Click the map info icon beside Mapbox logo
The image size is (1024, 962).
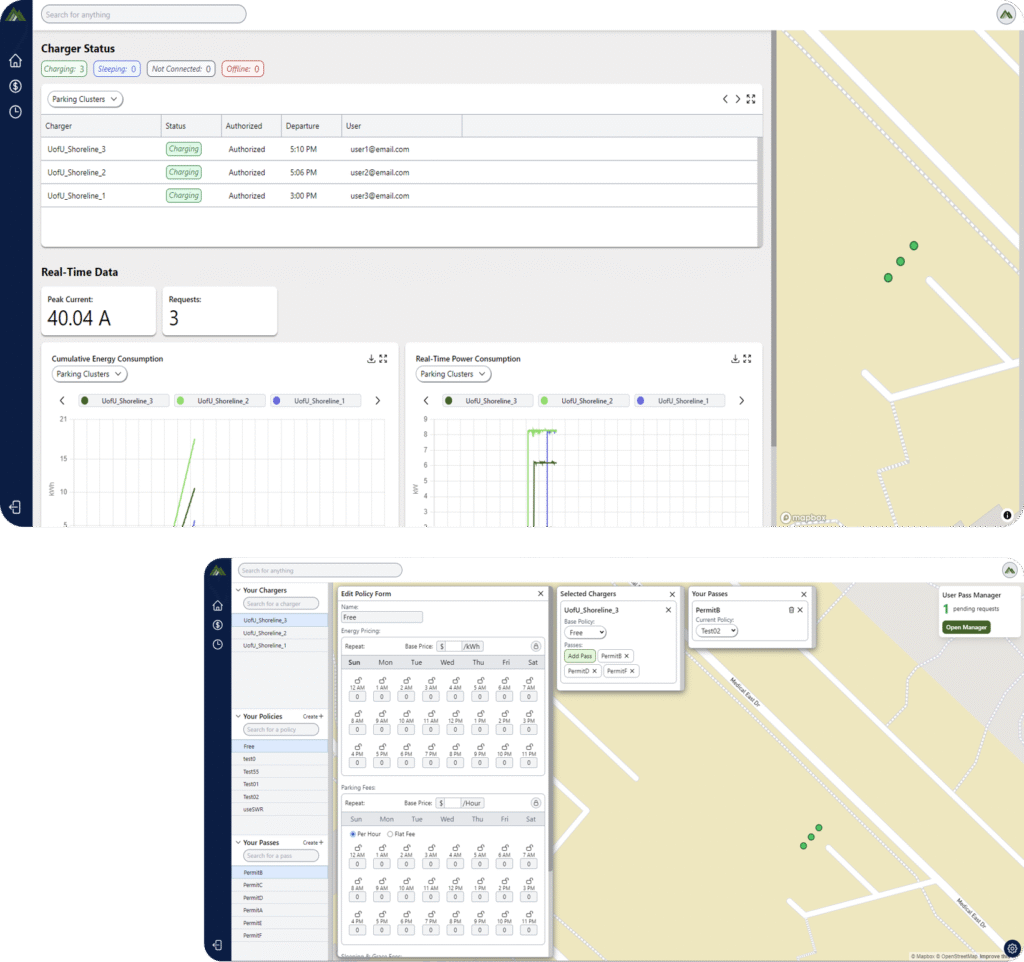pos(1007,515)
